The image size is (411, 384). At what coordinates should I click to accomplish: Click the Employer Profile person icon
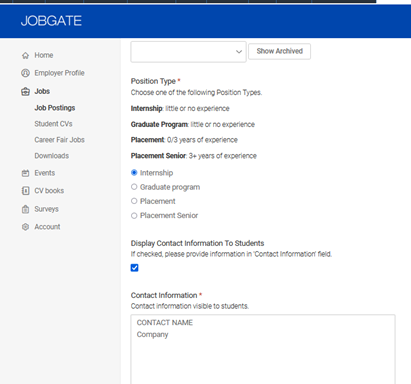click(25, 73)
